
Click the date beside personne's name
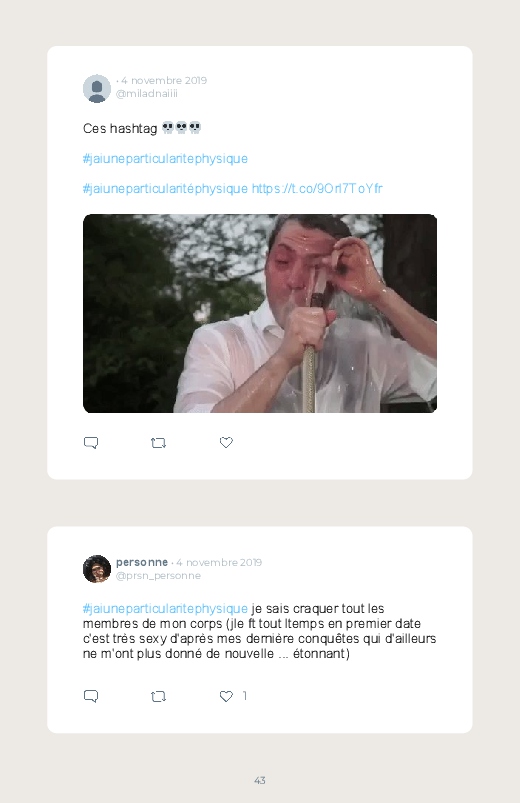click(219, 562)
